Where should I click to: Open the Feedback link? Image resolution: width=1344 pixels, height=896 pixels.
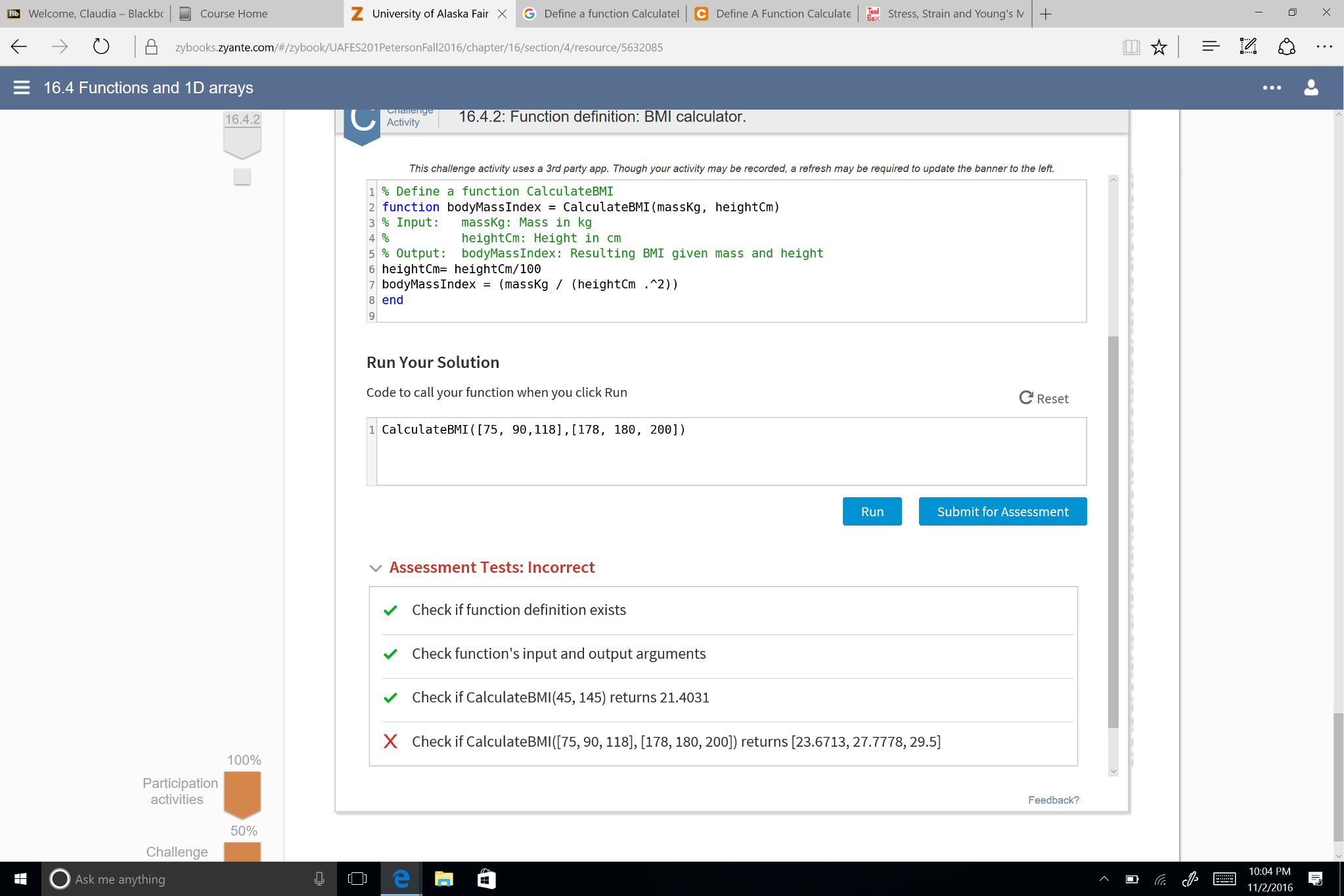(1053, 799)
